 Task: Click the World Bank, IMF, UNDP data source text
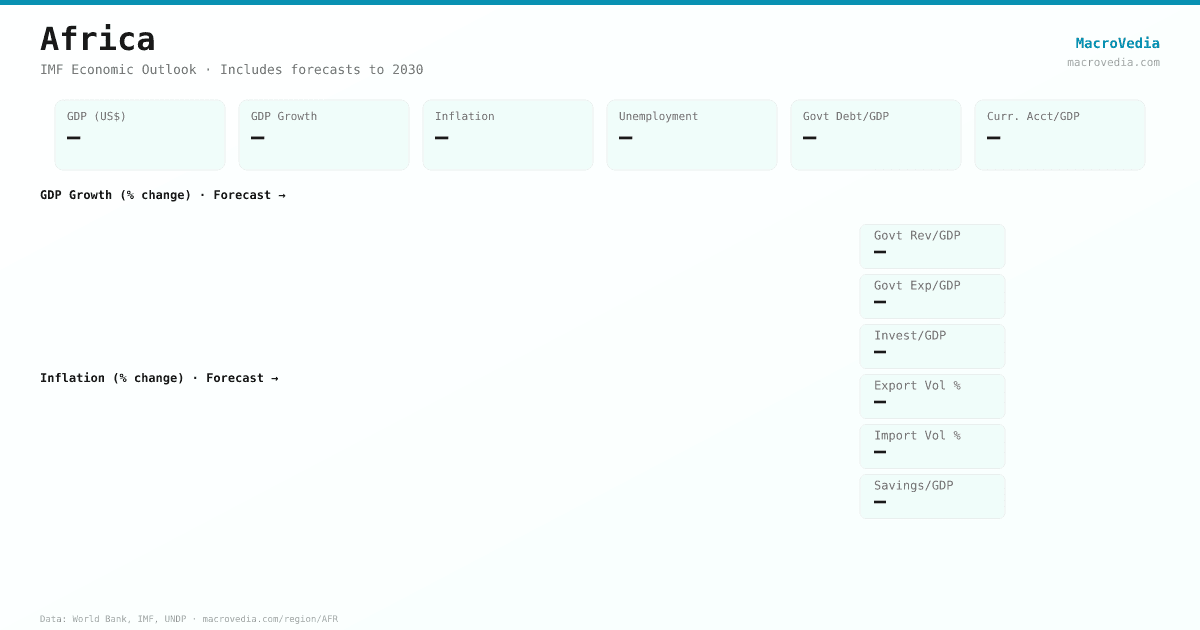(x=128, y=619)
